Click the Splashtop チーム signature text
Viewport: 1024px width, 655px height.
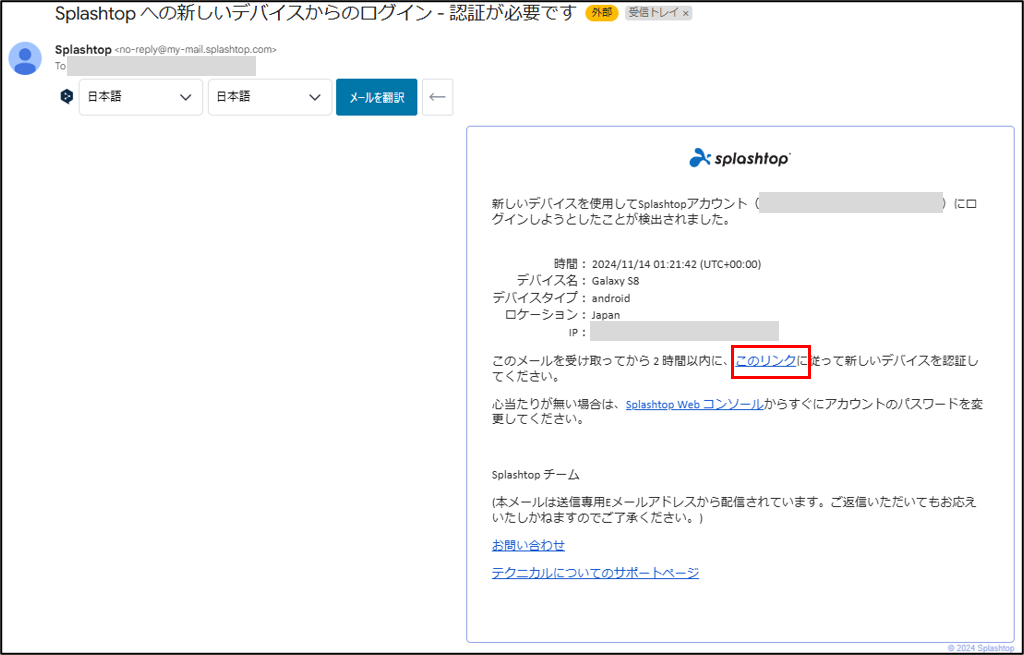click(536, 475)
